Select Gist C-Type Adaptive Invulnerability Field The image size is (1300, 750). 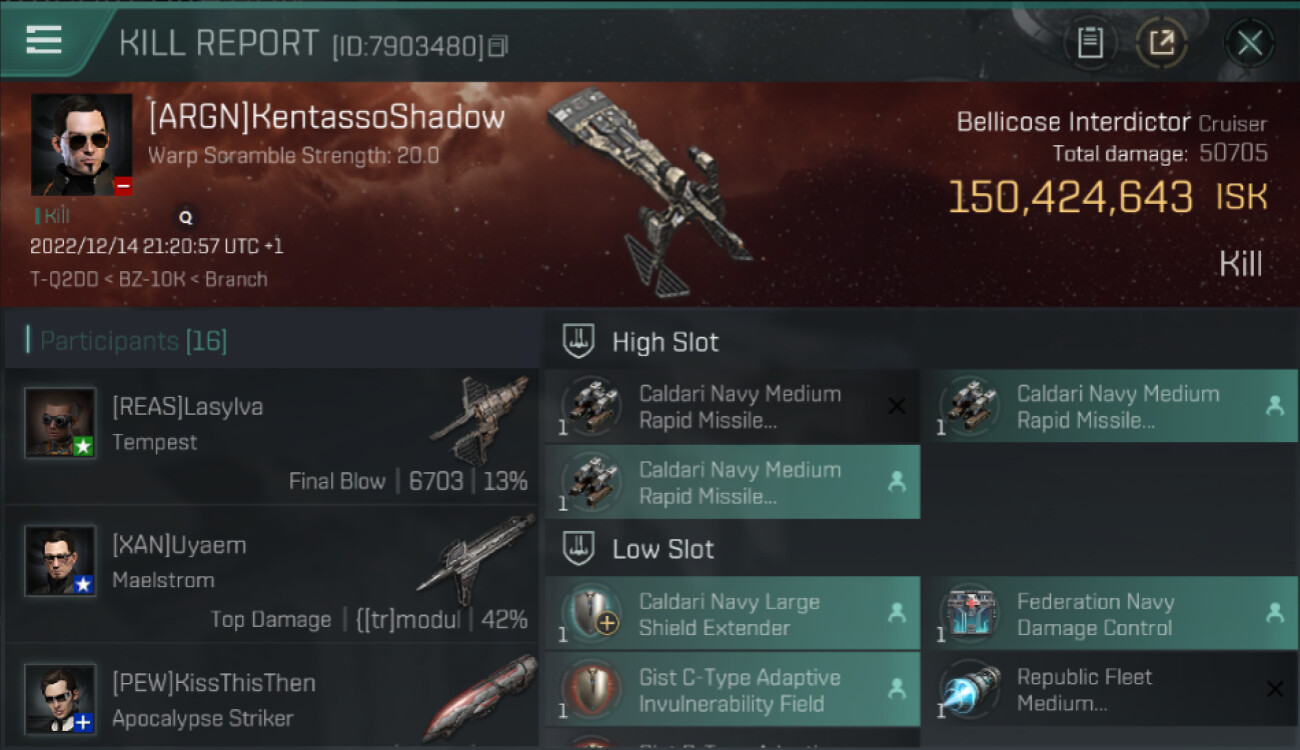pyautogui.click(x=732, y=689)
